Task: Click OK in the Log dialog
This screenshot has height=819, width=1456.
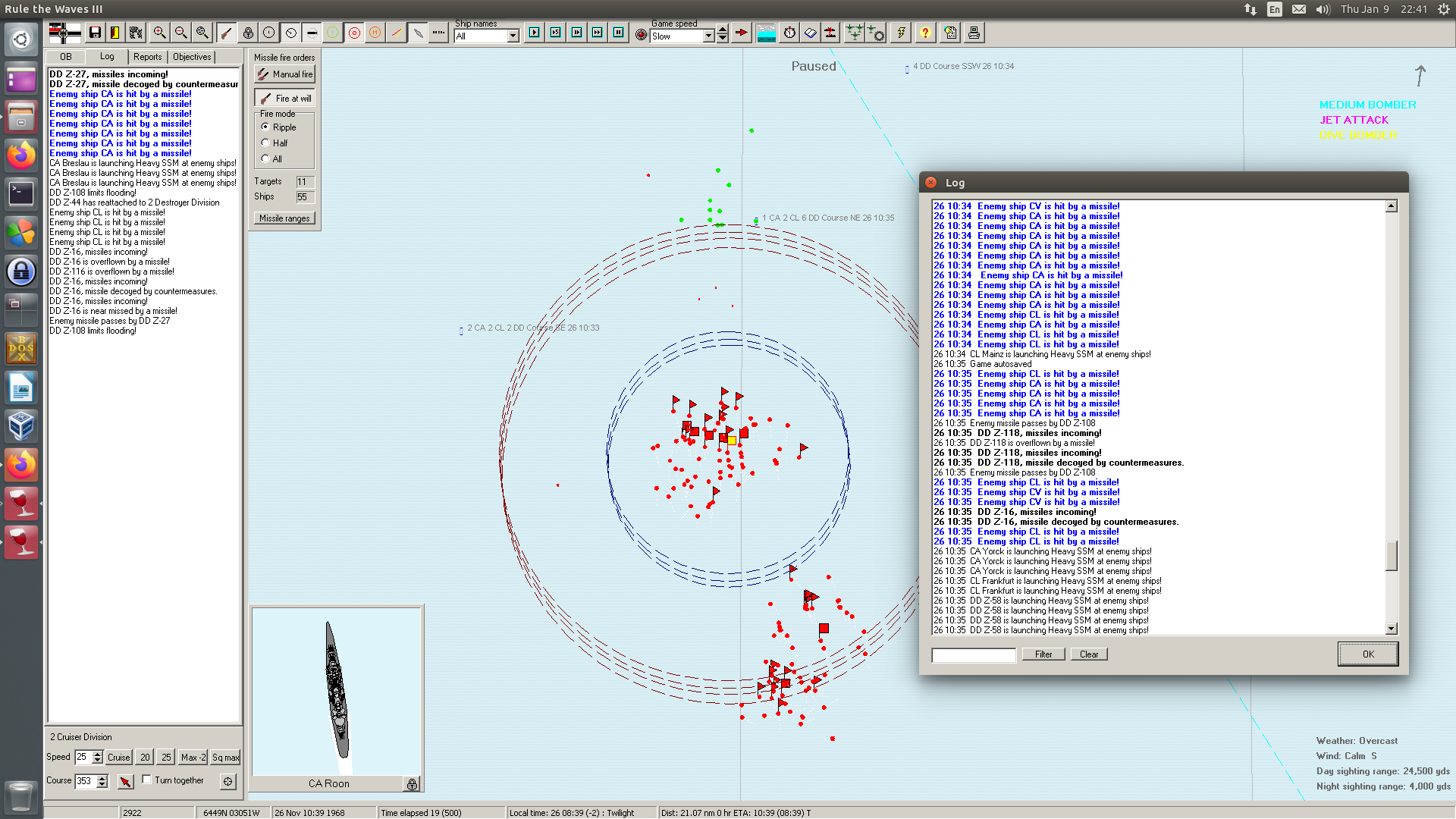Action: click(1367, 654)
